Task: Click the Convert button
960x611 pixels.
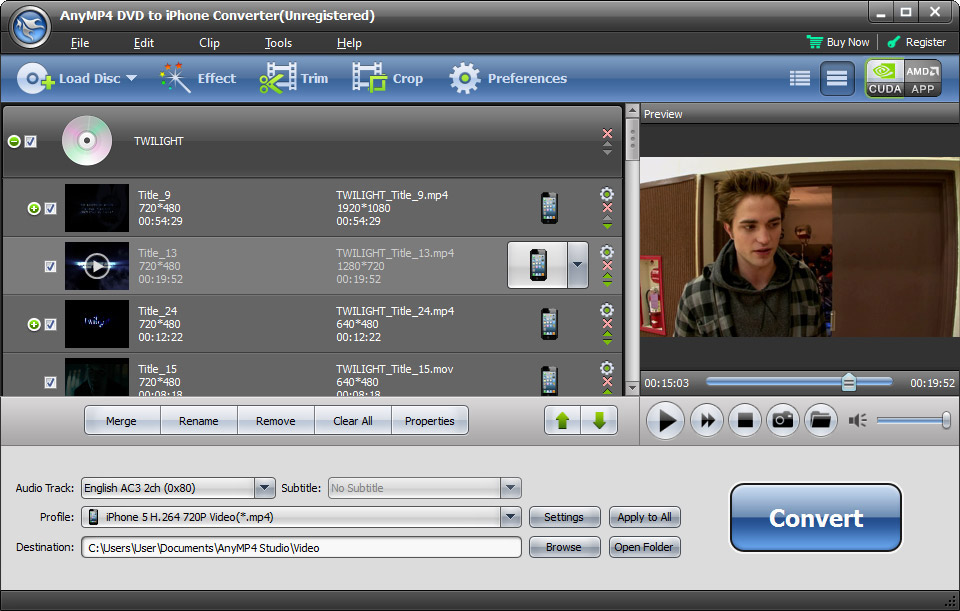Action: coord(816,518)
